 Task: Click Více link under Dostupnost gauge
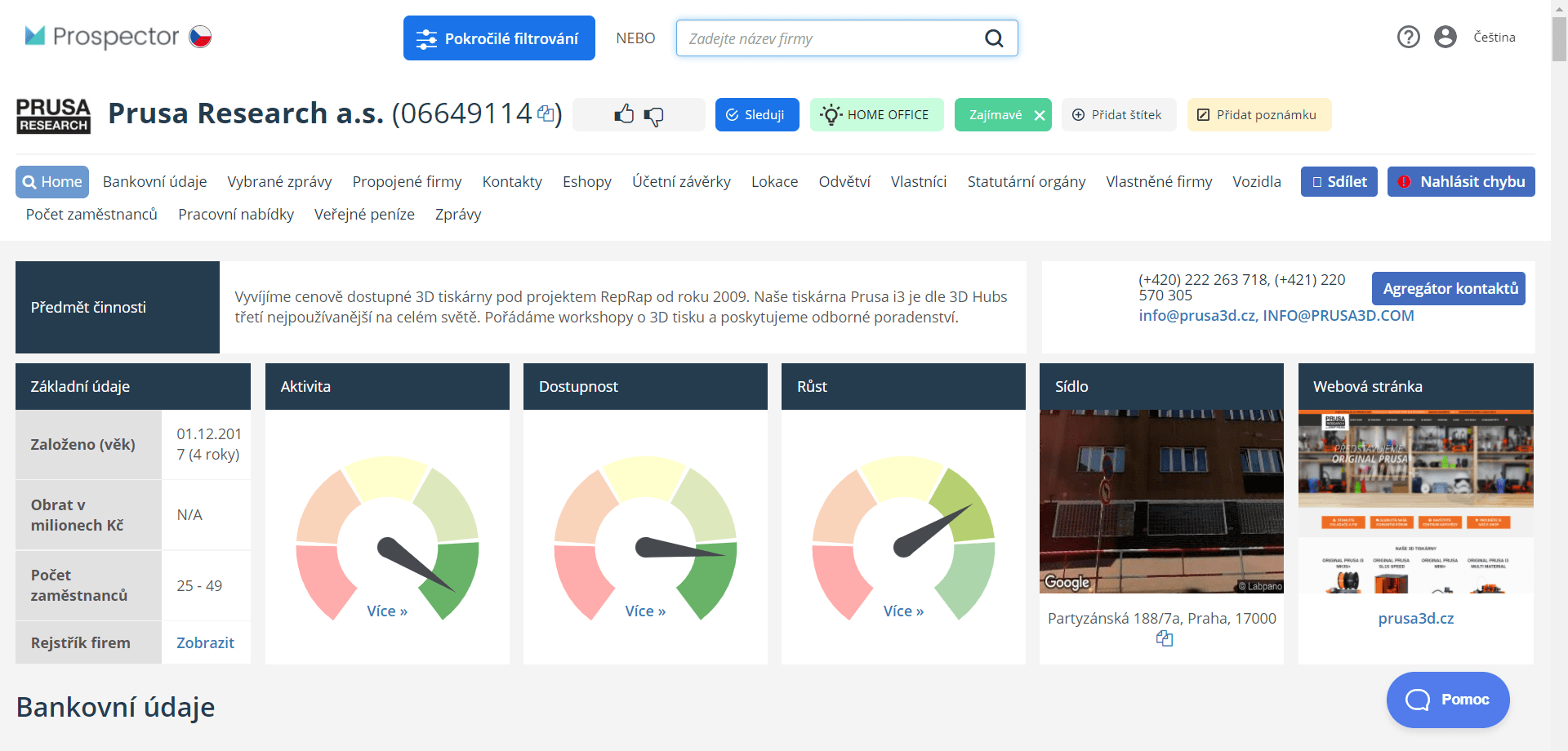[645, 611]
